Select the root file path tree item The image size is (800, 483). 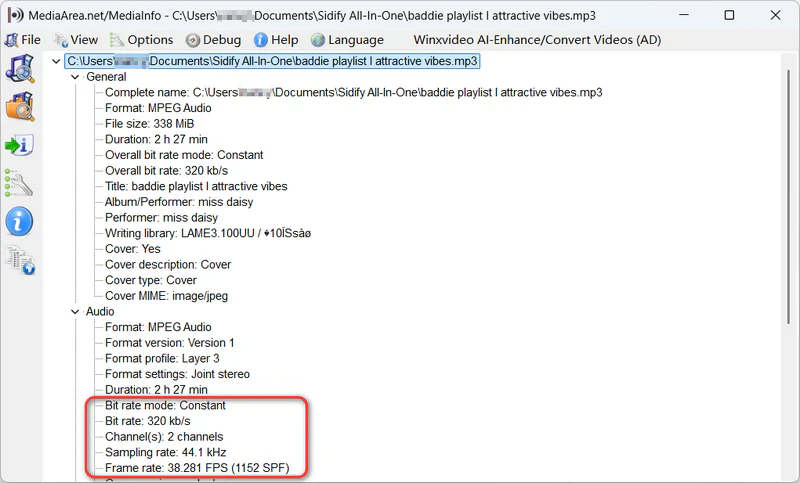(x=272, y=61)
